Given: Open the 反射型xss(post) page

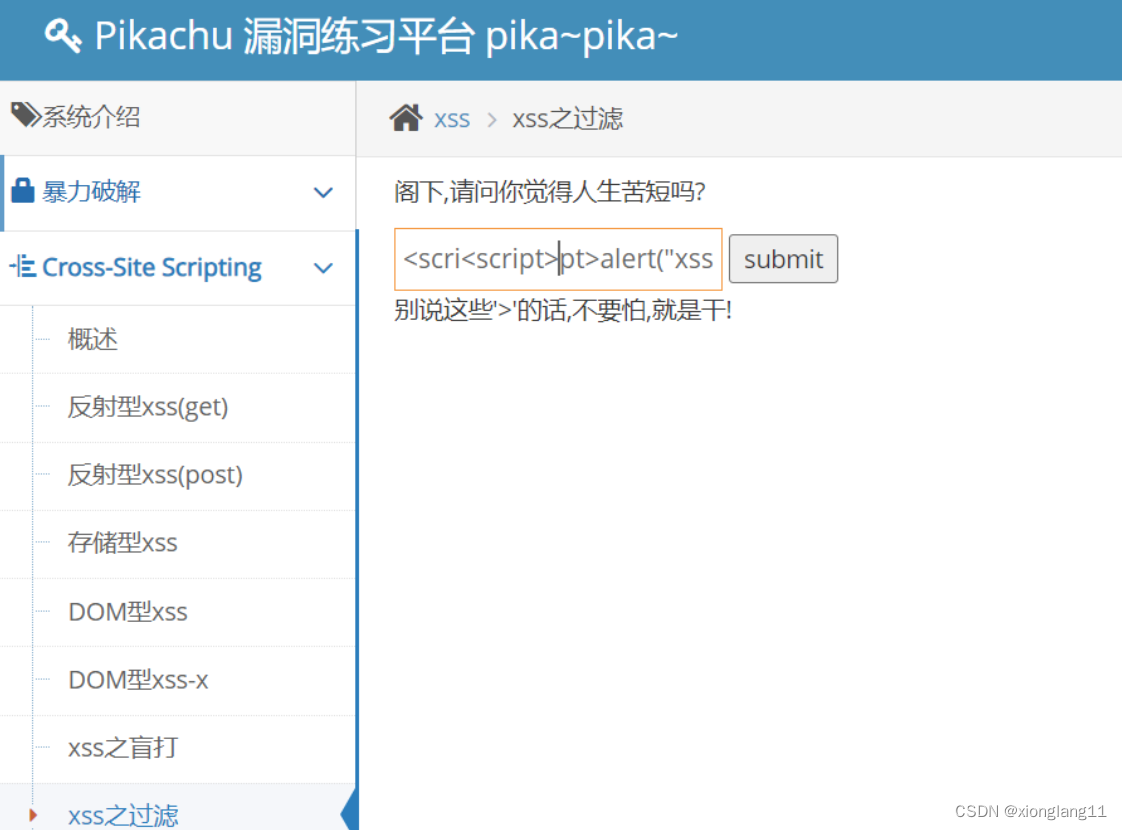Looking at the screenshot, I should pyautogui.click(x=155, y=475).
